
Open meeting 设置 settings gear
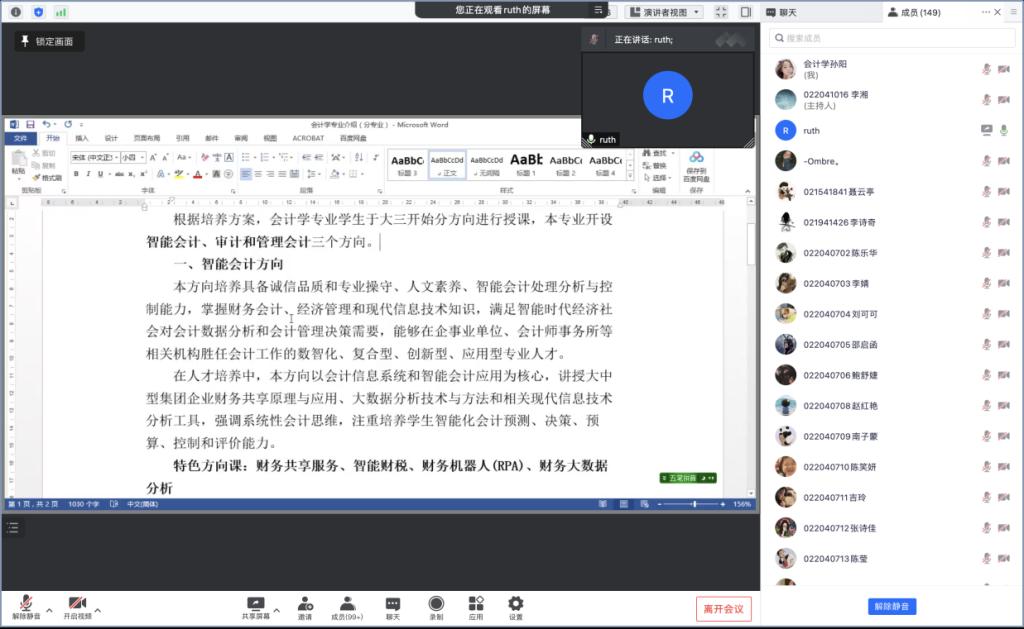[515, 604]
